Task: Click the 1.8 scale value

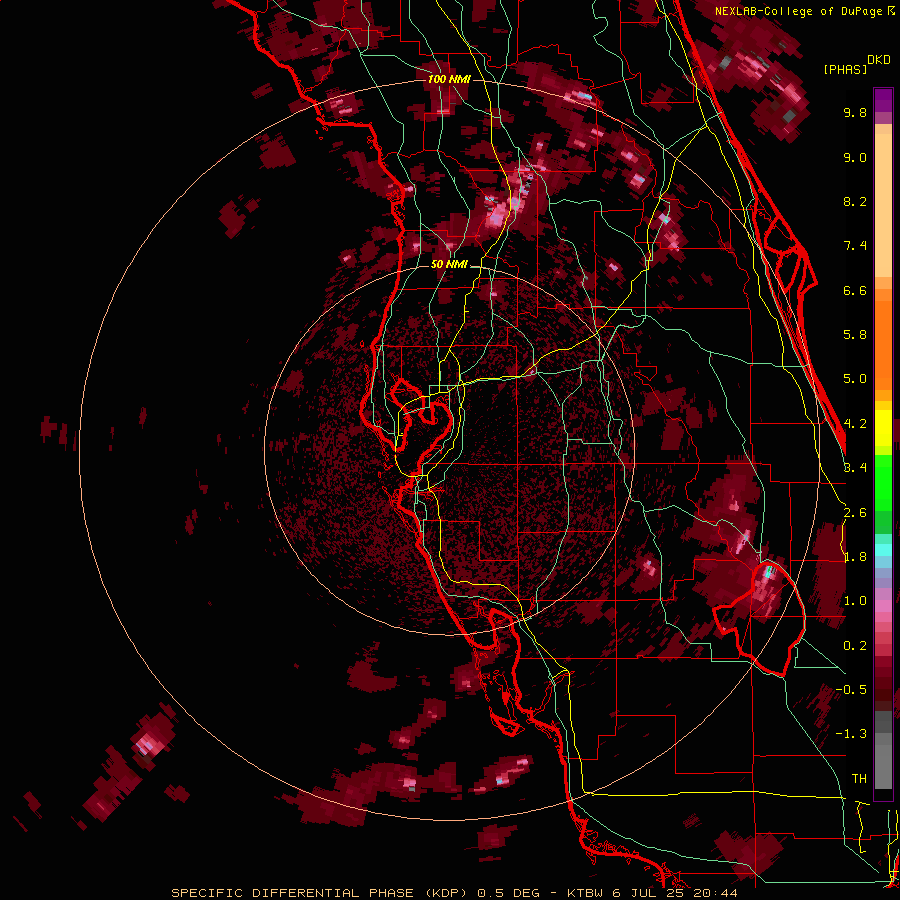Action: tap(855, 557)
